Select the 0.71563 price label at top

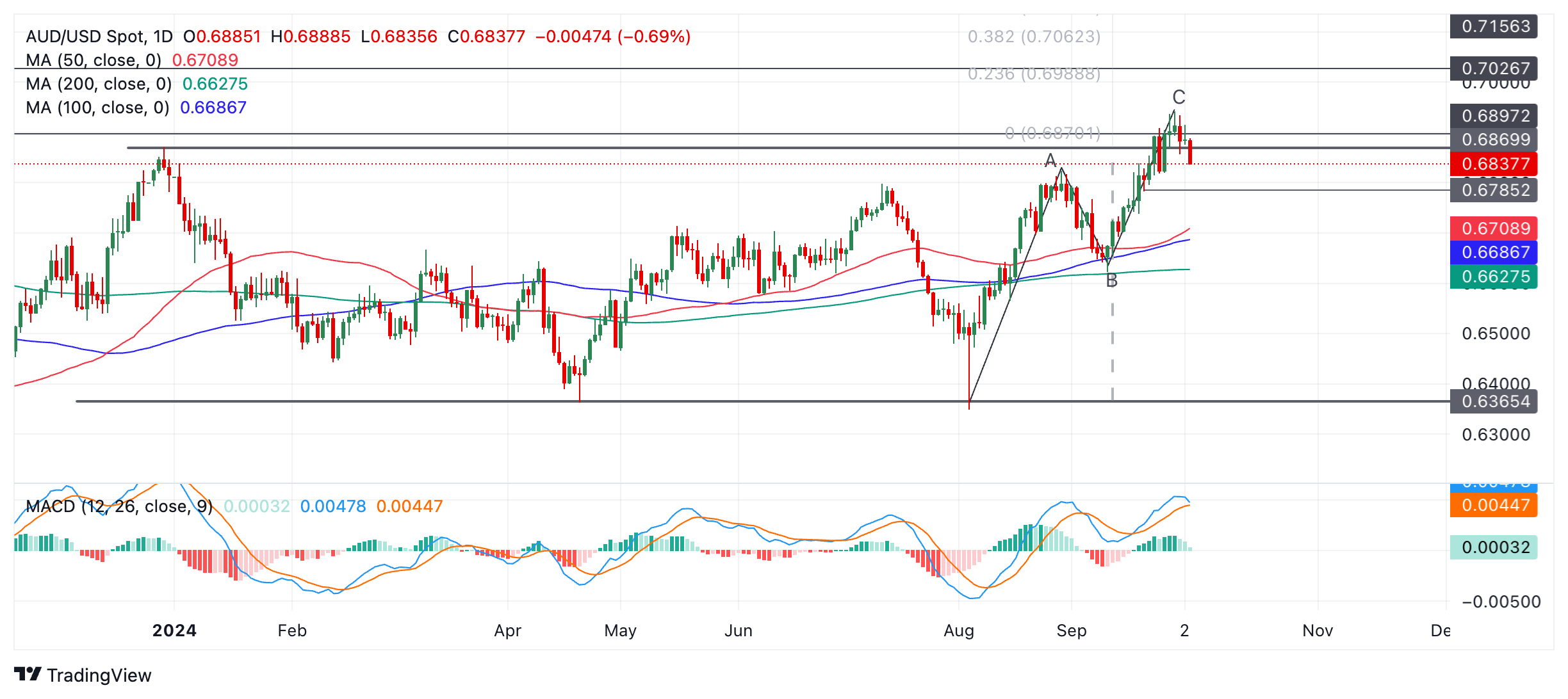[x=1494, y=26]
